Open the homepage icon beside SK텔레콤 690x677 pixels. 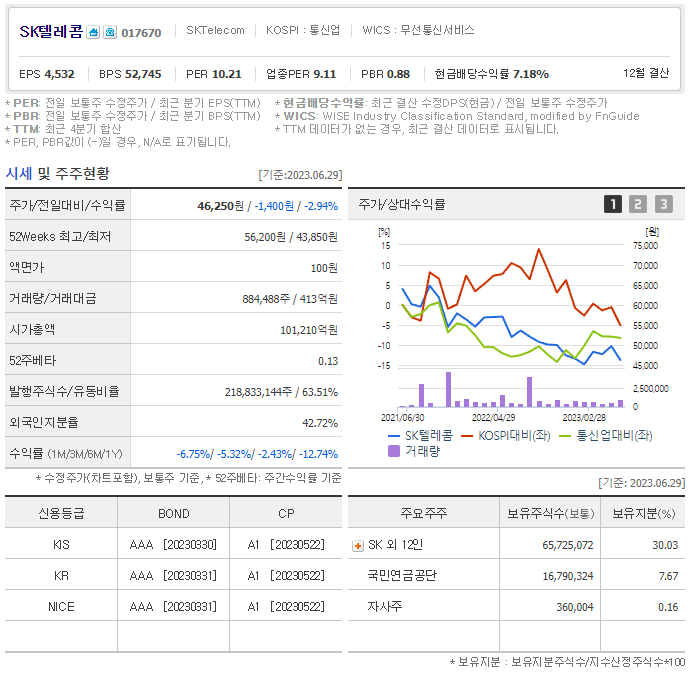pos(93,32)
